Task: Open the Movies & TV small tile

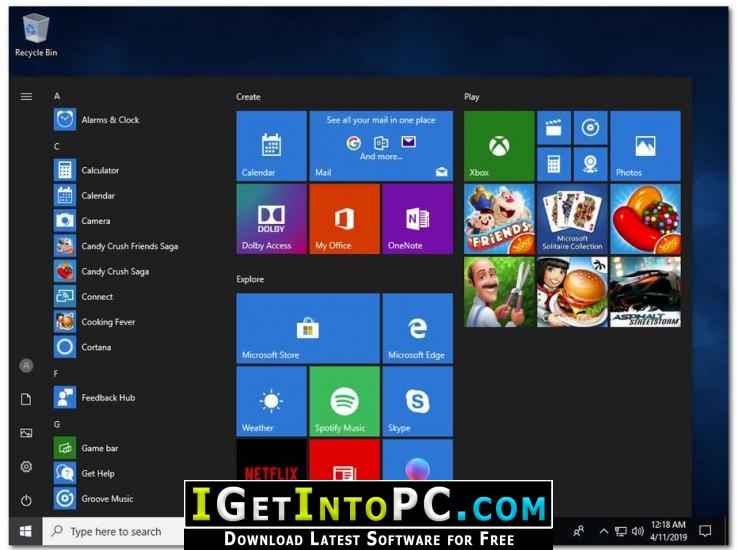Action: 554,128
